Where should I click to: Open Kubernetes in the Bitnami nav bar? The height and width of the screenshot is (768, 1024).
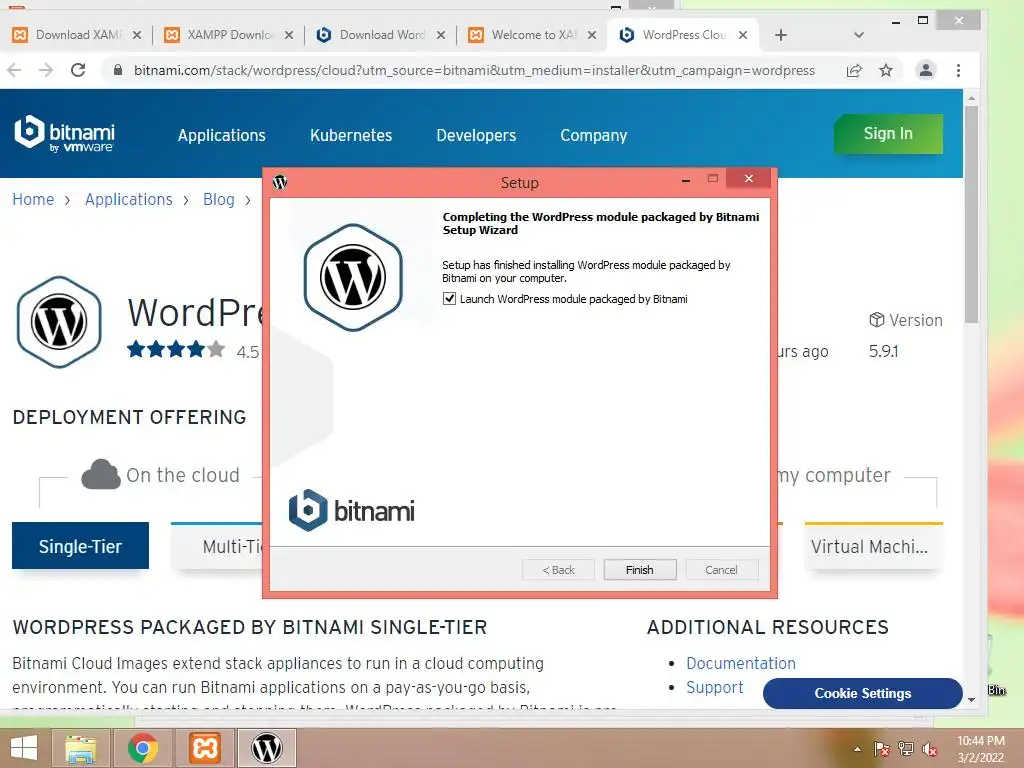351,135
